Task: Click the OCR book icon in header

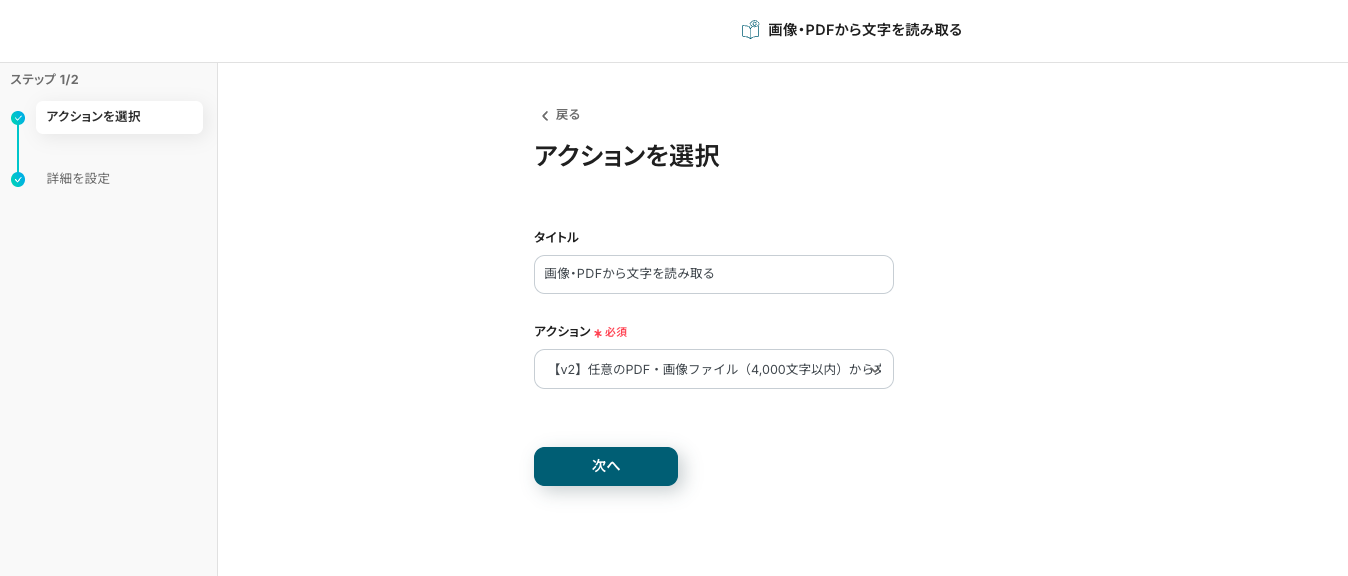Action: 750,30
